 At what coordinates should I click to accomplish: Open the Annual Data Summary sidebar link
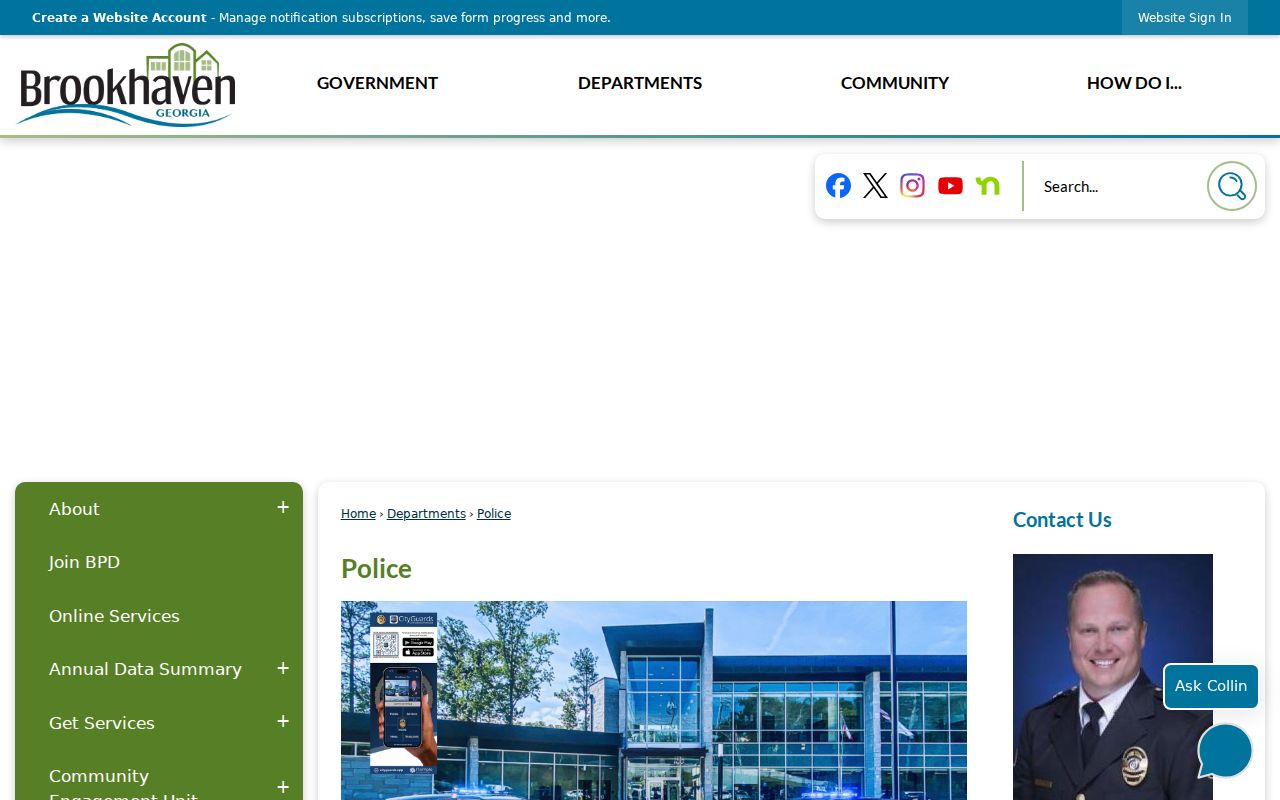[145, 669]
